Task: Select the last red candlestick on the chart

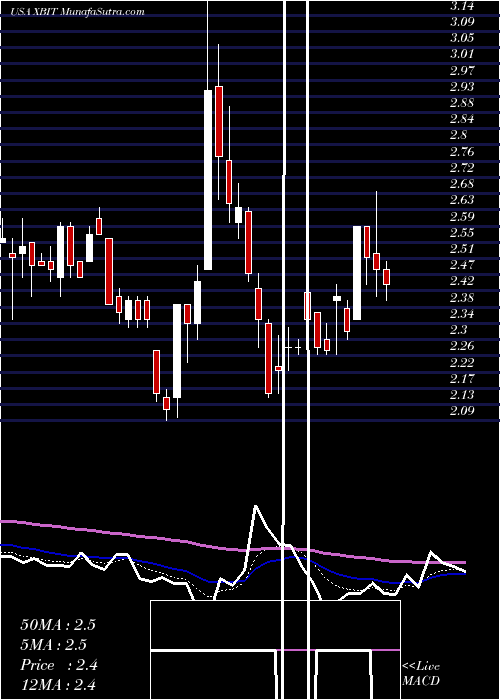Action: click(387, 277)
